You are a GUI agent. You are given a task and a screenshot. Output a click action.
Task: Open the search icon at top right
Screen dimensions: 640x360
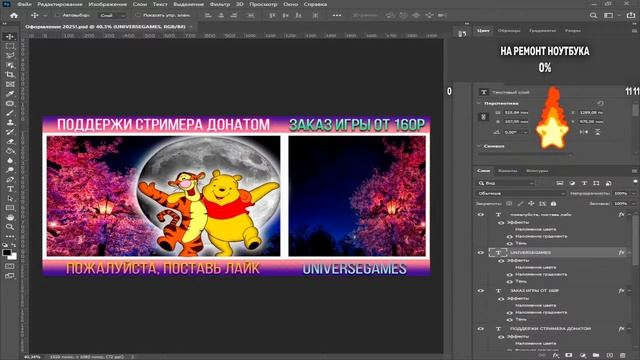593,15
